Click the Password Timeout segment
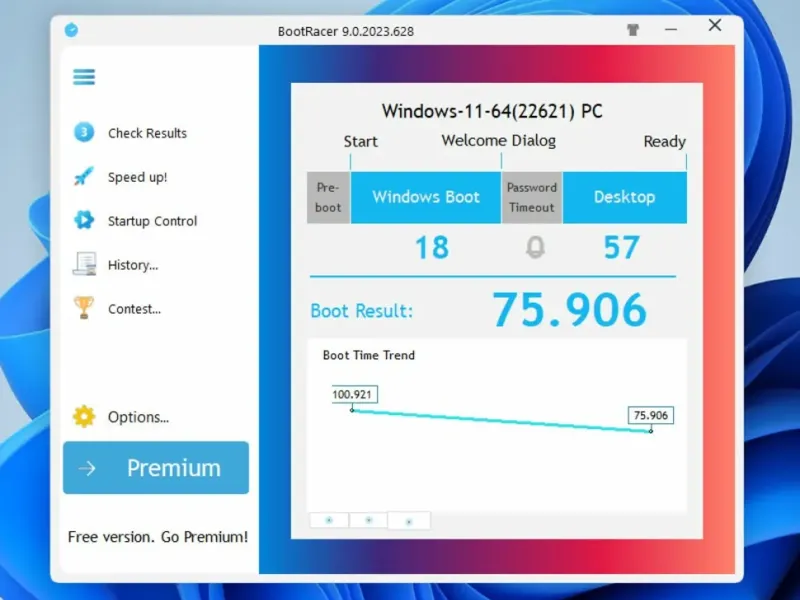The width and height of the screenshot is (800, 600). 532,197
